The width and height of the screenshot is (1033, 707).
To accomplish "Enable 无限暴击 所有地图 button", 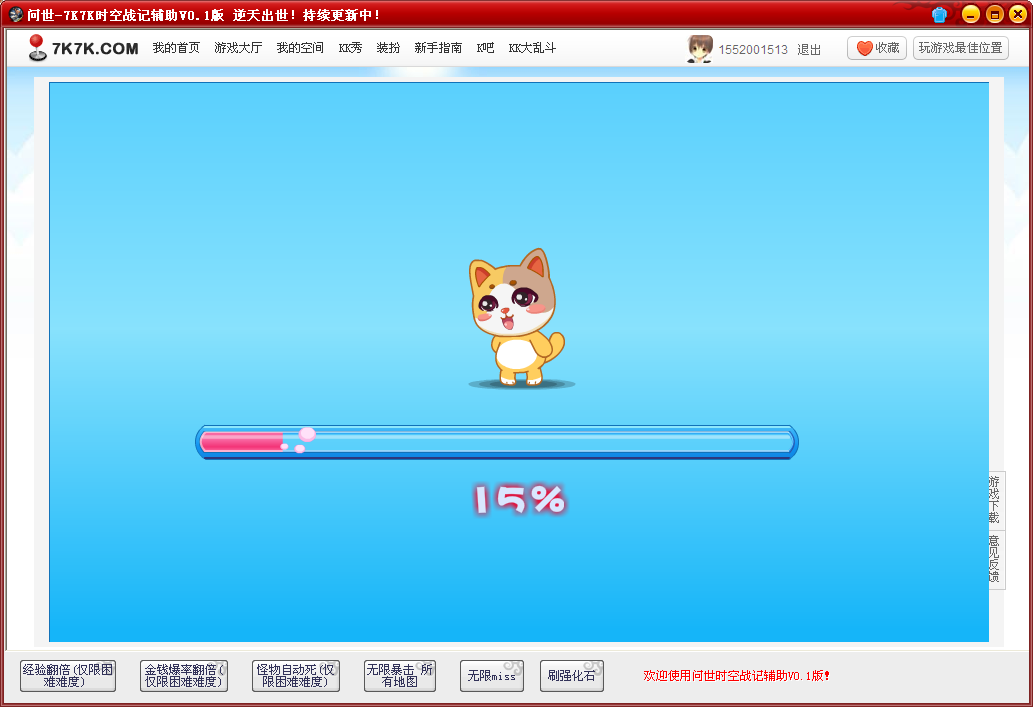I will [x=400, y=675].
